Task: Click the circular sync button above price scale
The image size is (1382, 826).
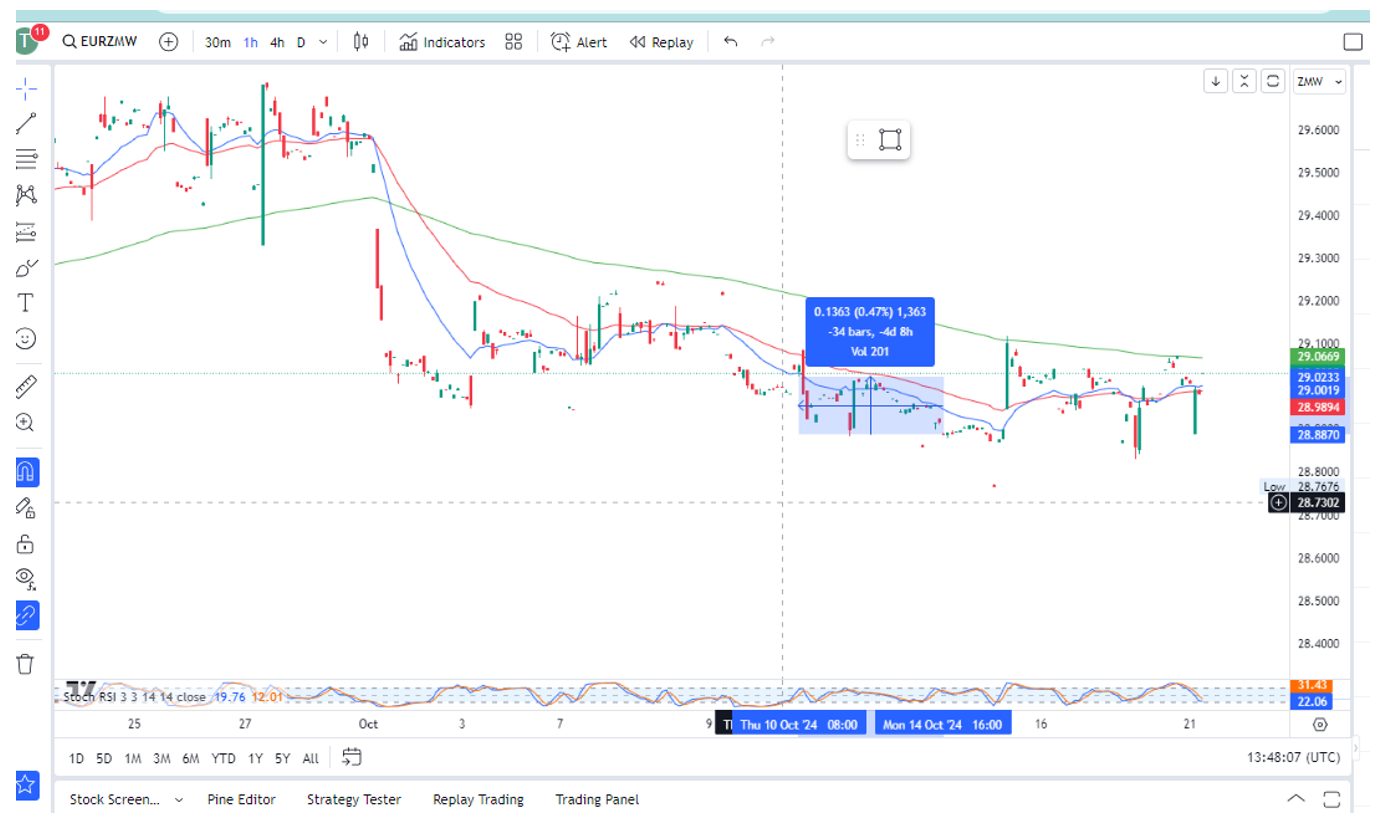Action: coord(1273,82)
